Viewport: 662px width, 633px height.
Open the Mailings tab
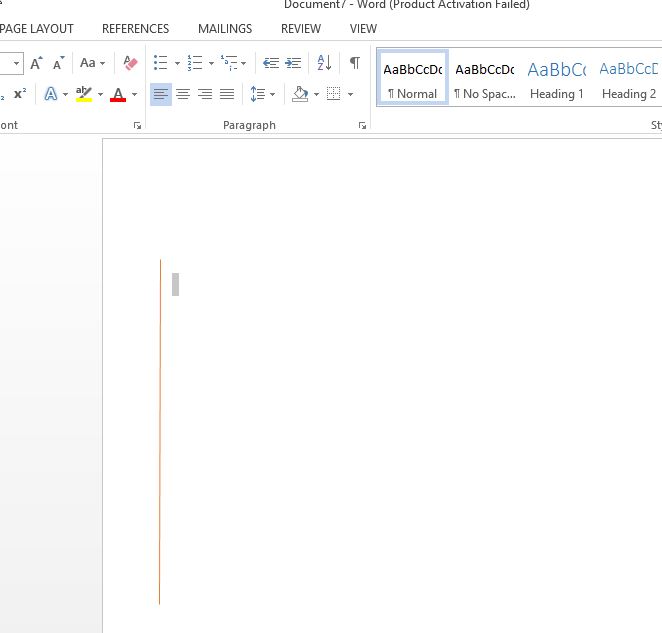pyautogui.click(x=225, y=29)
